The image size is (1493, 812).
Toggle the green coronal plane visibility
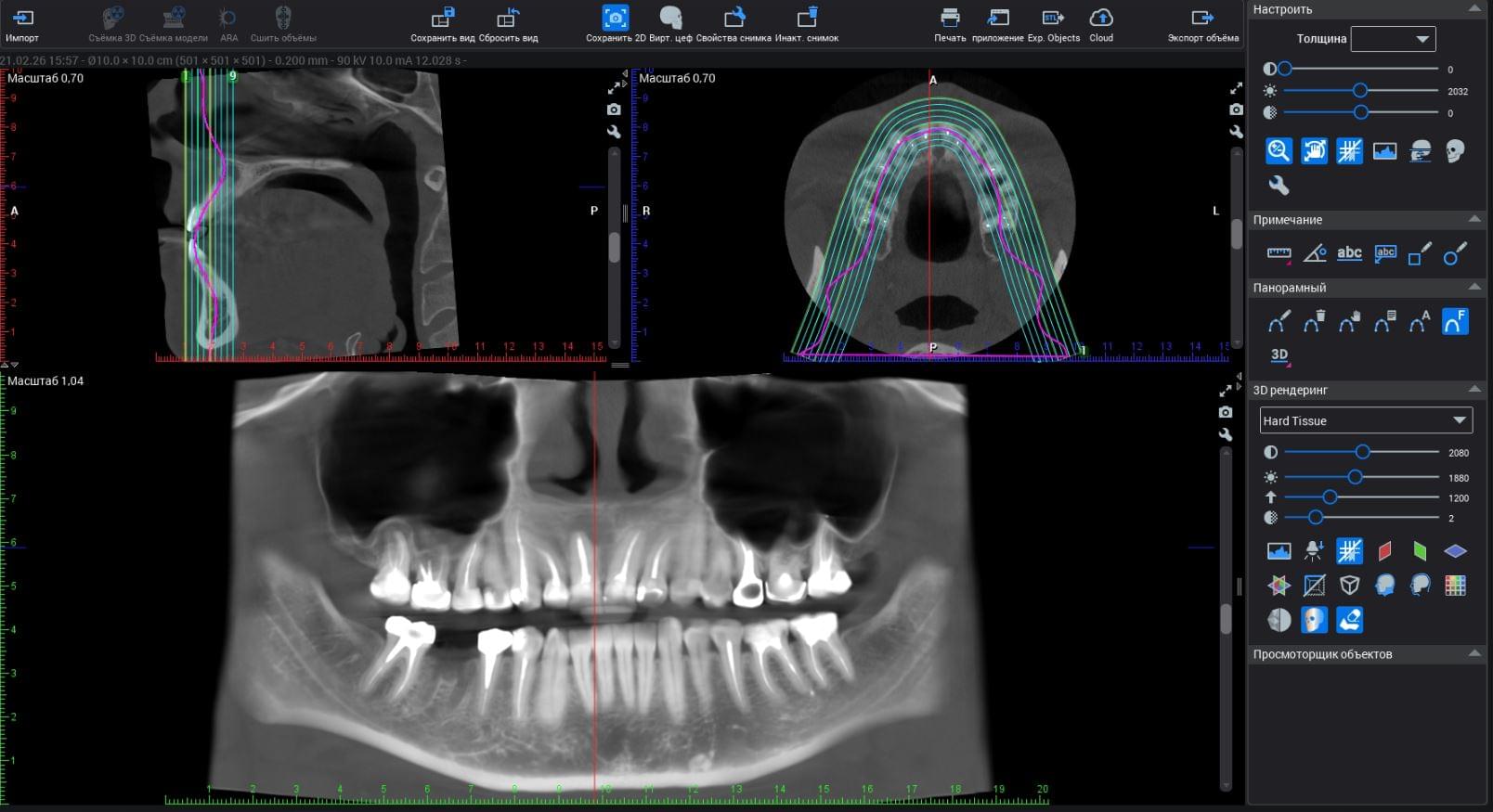pos(1420,551)
